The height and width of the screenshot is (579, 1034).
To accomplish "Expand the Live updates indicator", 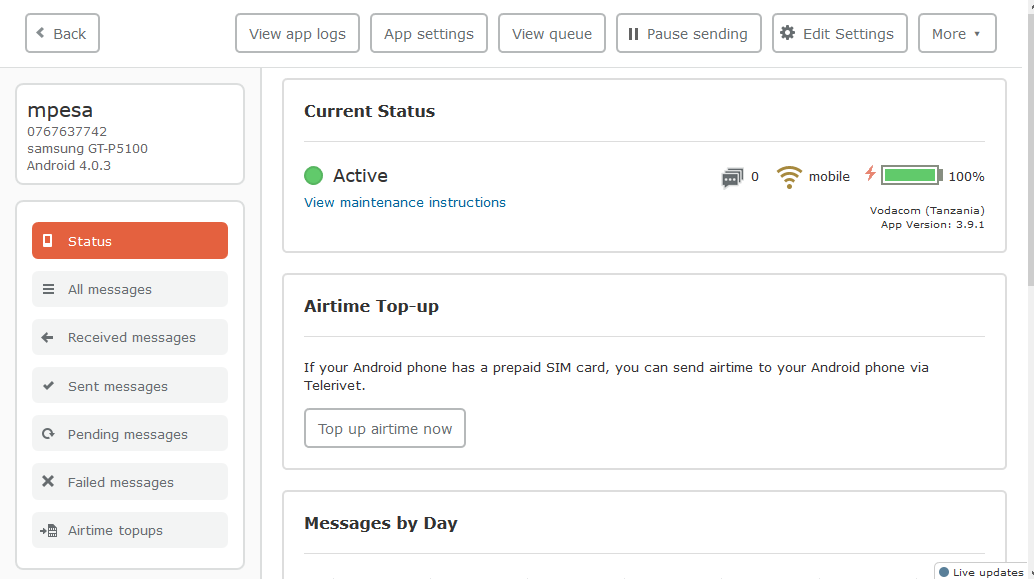I will click(x=983, y=572).
